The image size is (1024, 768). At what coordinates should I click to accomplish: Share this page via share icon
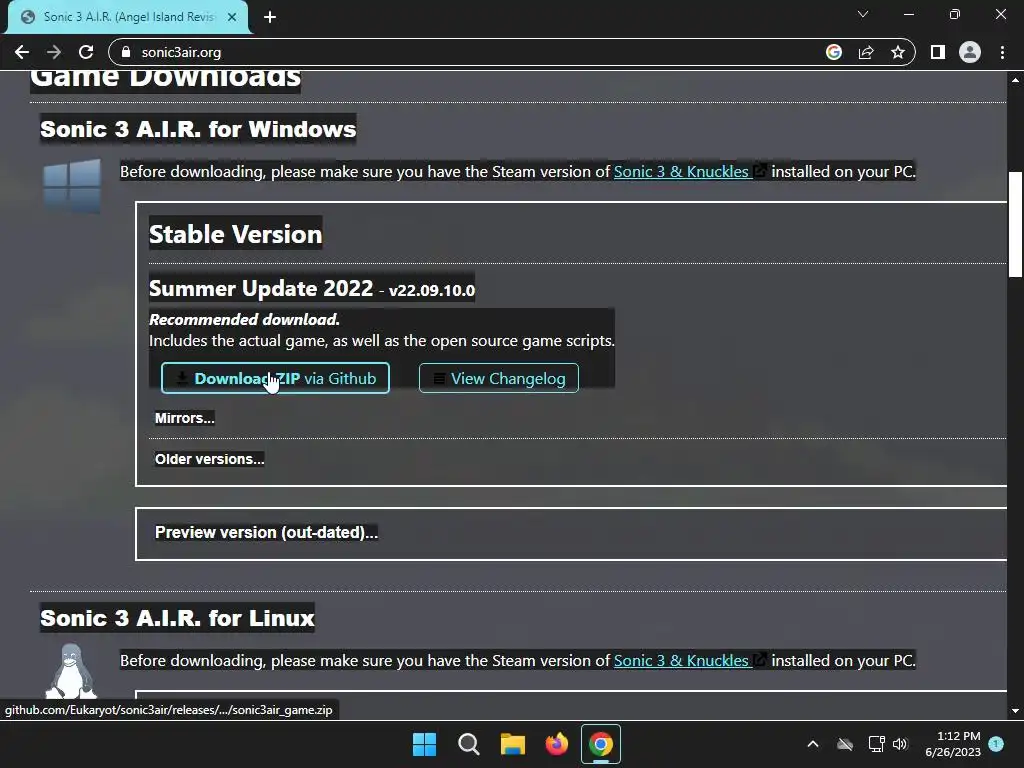tap(866, 52)
